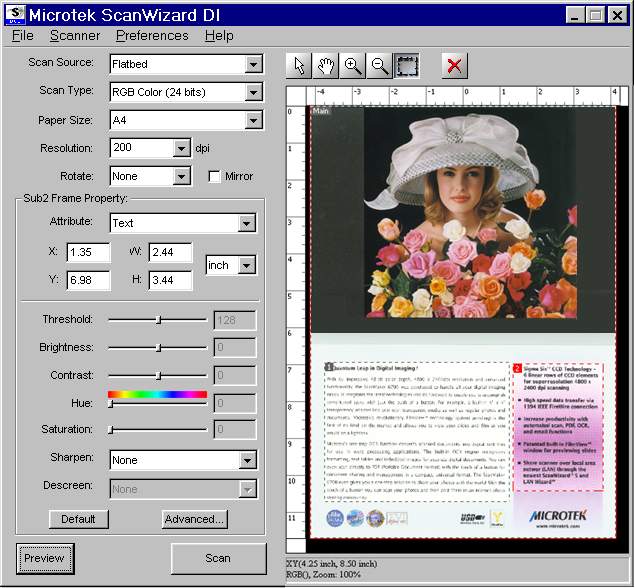Select the arrow pointer tool
Image resolution: width=635 pixels, height=588 pixels.
click(x=299, y=66)
